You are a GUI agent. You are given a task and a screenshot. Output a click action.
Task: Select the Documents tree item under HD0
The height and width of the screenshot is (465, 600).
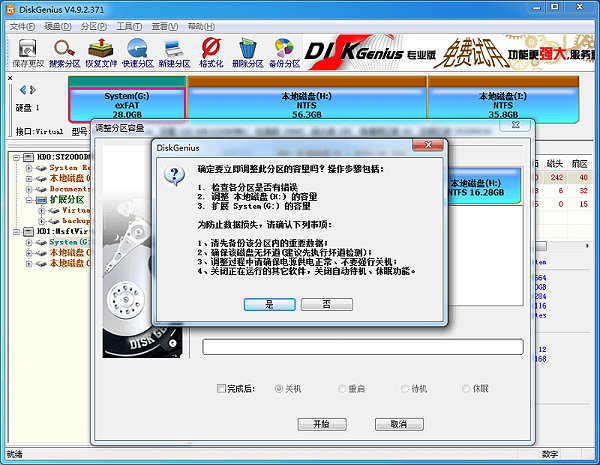(69, 189)
